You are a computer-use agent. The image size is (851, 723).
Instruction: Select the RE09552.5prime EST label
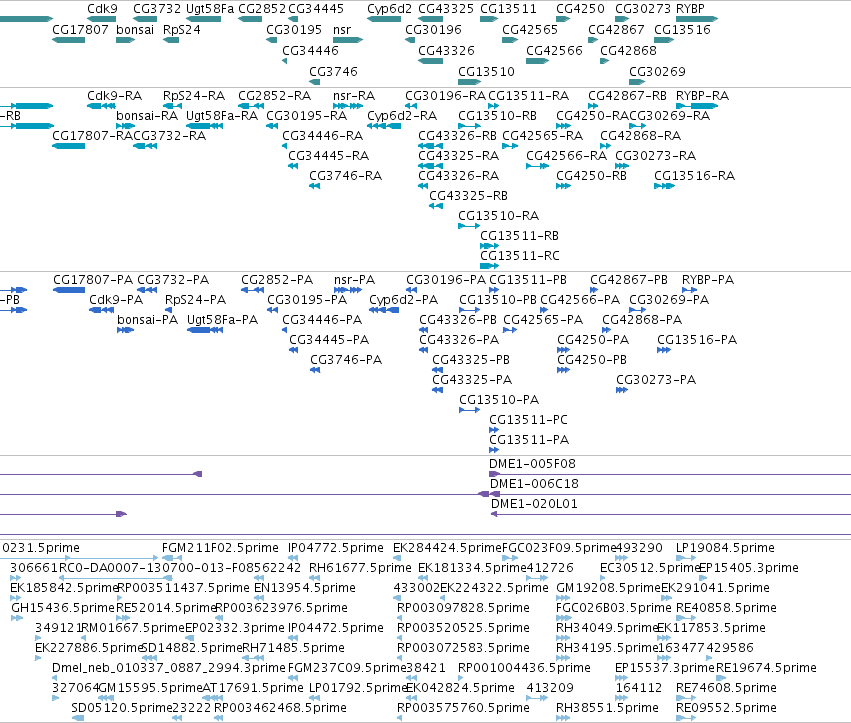pos(726,708)
